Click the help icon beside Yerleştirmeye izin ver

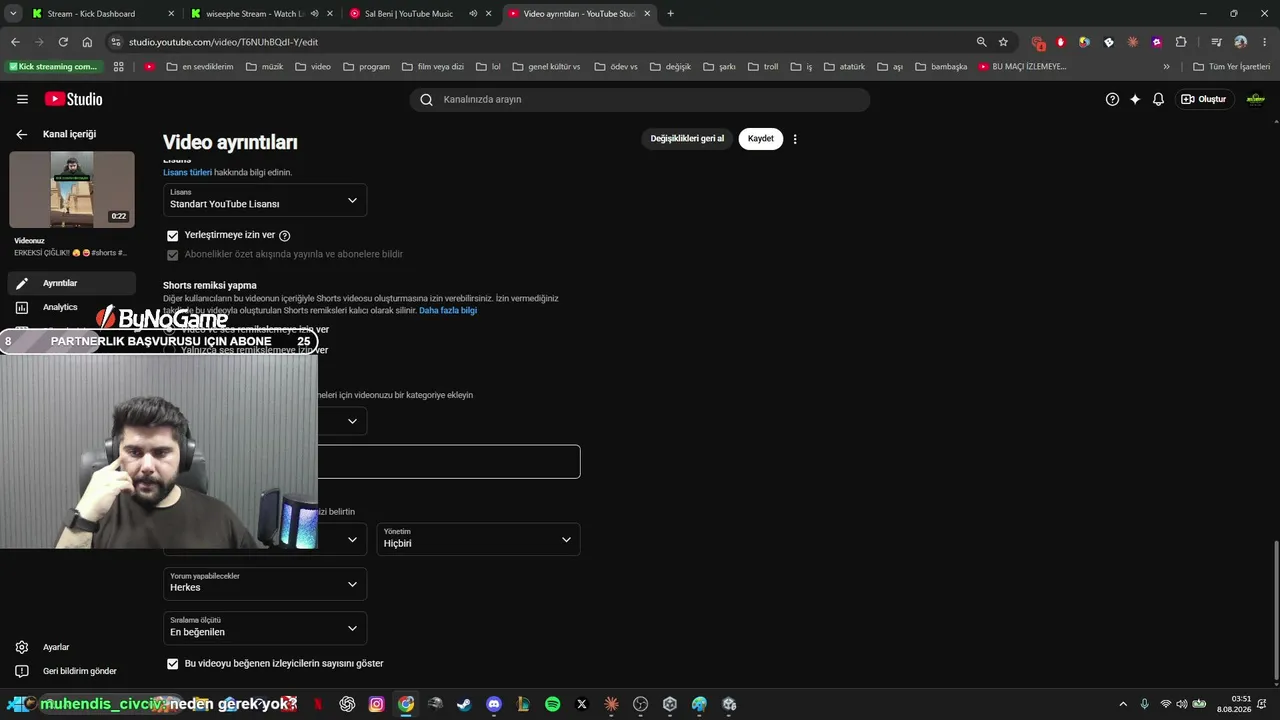(x=285, y=236)
